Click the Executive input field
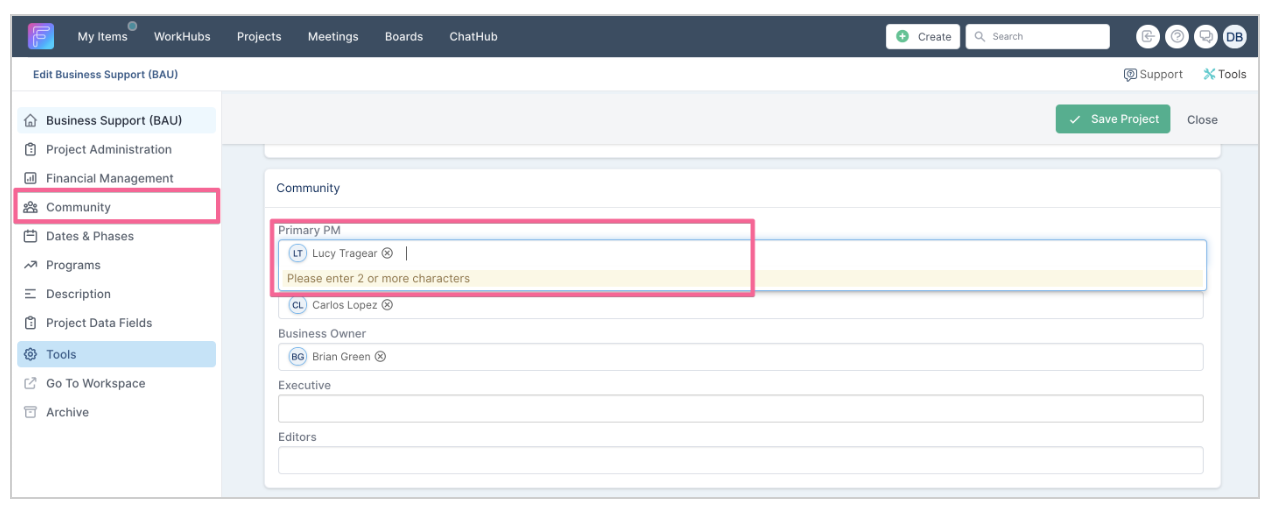1280x510 pixels. tap(740, 408)
